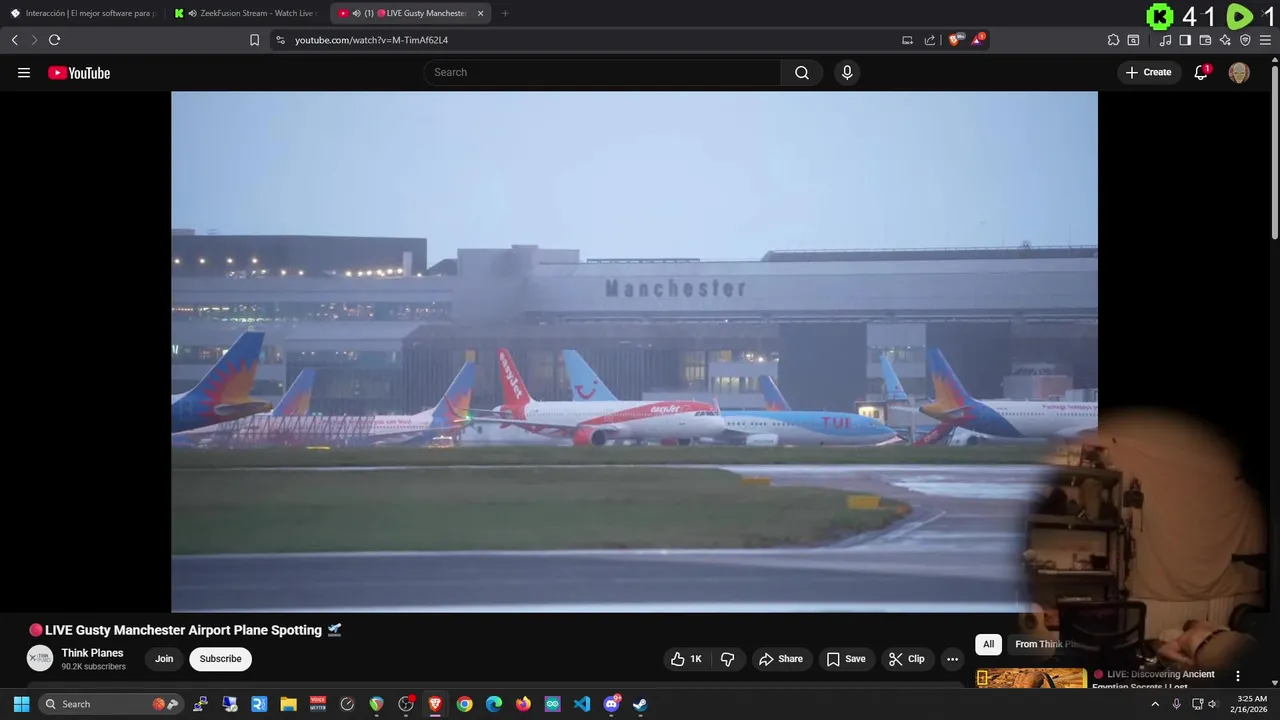Screen dimensions: 1280x720
Task: Click the browser address bar URL
Action: pyautogui.click(x=371, y=40)
